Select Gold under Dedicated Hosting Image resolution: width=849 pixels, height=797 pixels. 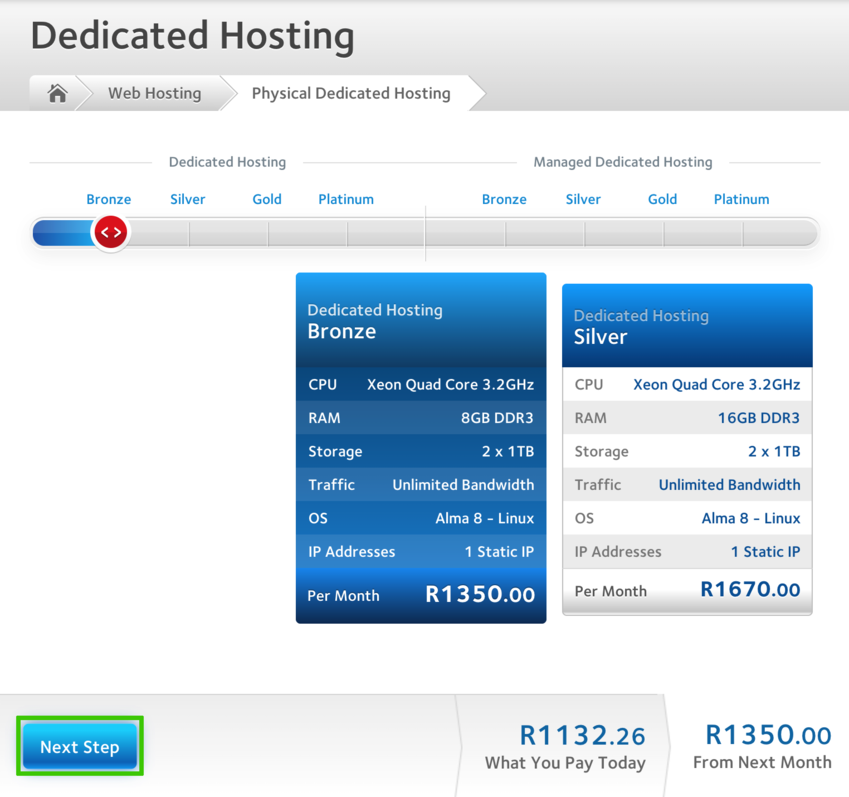267,199
